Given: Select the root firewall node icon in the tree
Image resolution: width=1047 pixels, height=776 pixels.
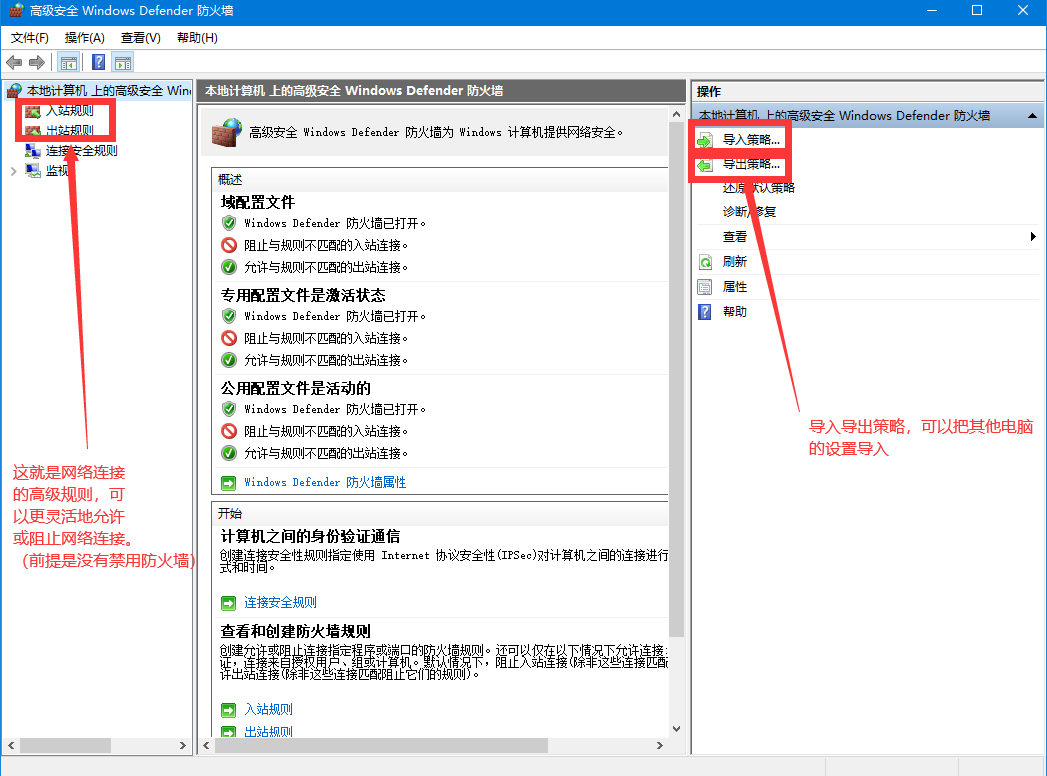Looking at the screenshot, I should 14,90.
